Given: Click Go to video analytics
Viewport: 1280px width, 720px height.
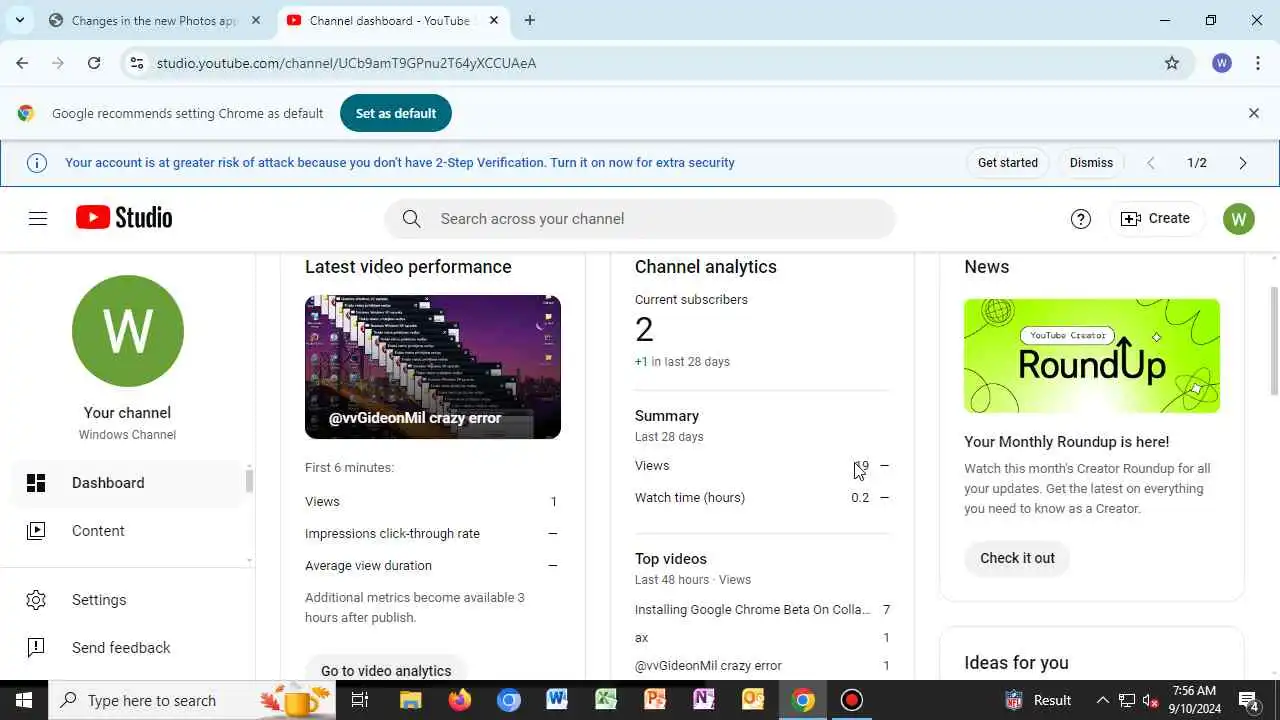Looking at the screenshot, I should tap(386, 670).
